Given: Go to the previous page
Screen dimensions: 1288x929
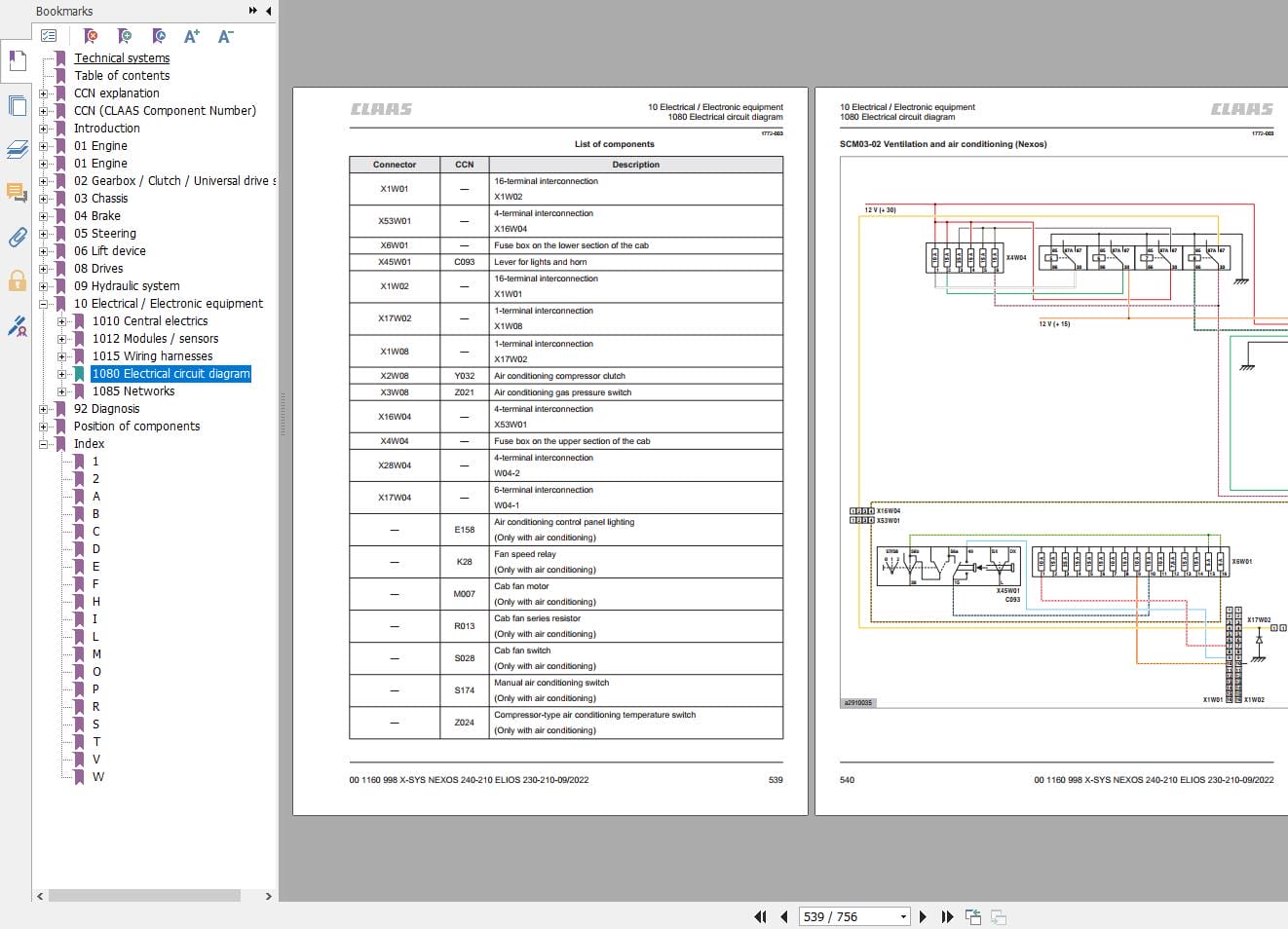Looking at the screenshot, I should (x=783, y=916).
